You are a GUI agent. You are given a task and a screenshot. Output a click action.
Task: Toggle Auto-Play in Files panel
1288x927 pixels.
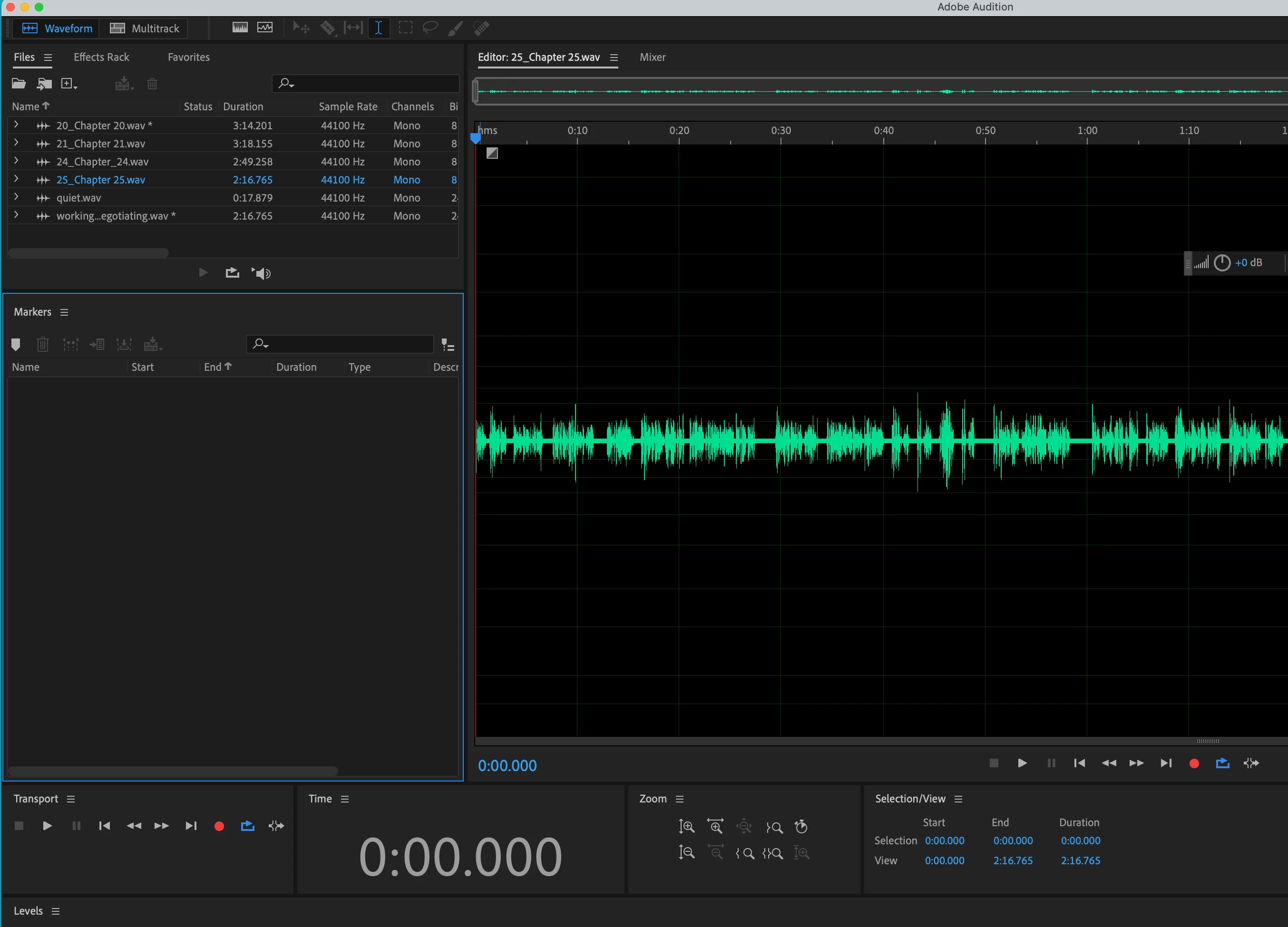pos(261,274)
